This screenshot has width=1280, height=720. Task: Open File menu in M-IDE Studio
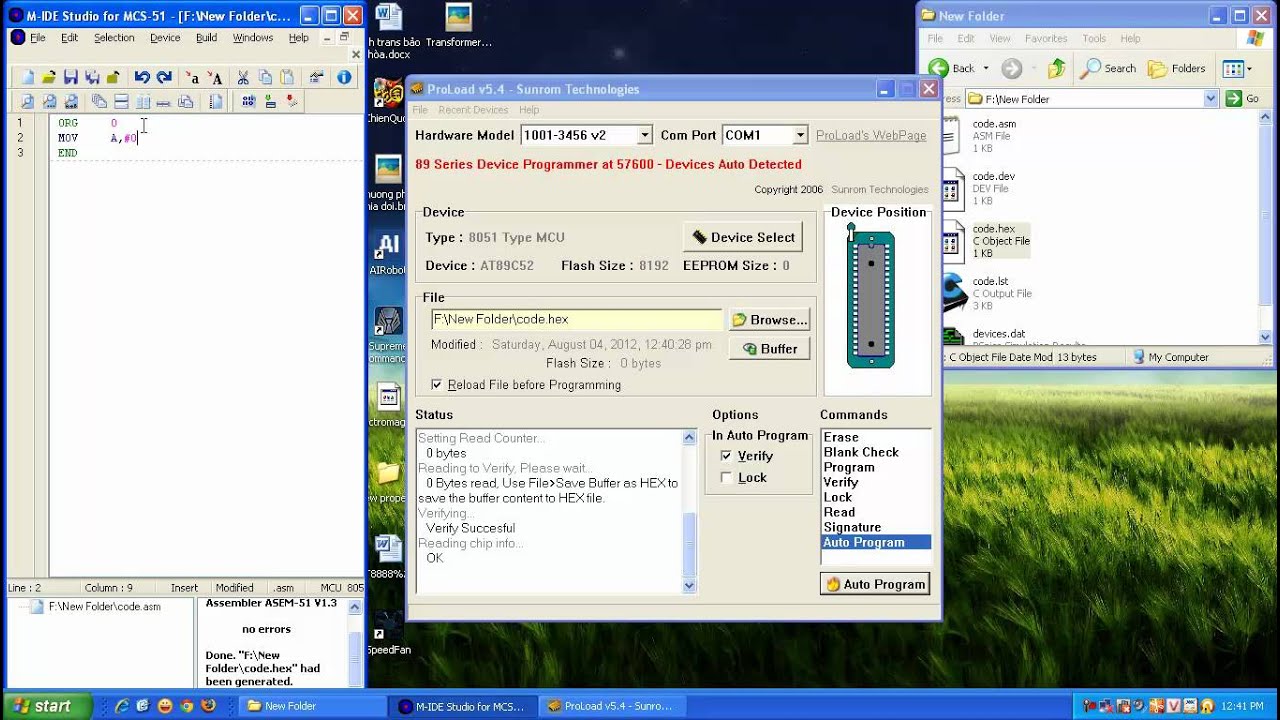coord(38,38)
